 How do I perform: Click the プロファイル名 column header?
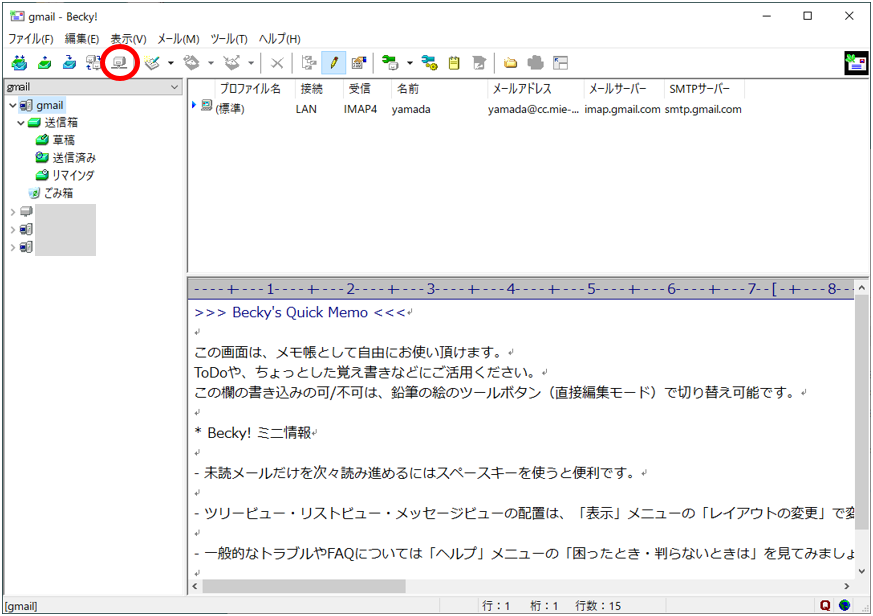pos(254,89)
